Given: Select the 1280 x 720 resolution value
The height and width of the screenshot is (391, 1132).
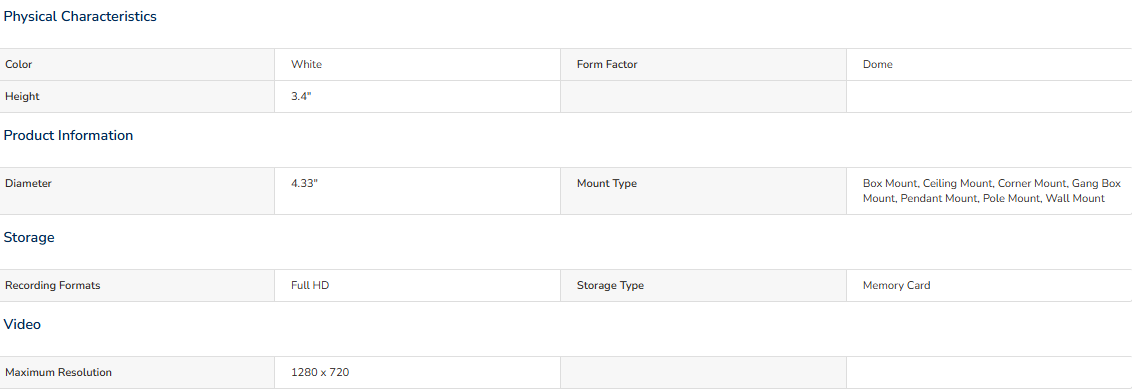Looking at the screenshot, I should tap(320, 373).
